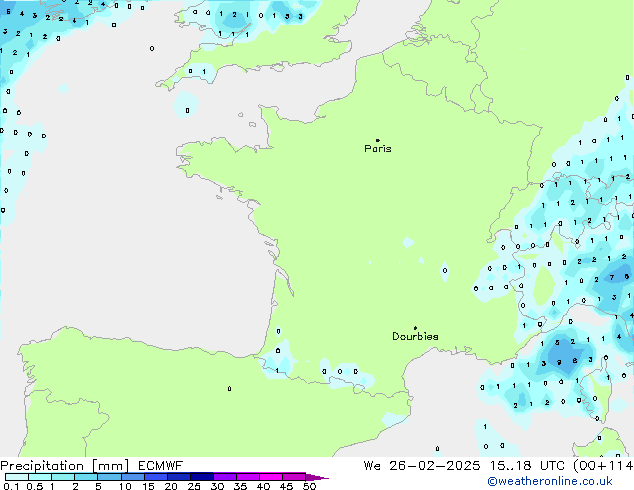
Task: Select the 15–20 mm legend swatch
Action: [x=156, y=477]
